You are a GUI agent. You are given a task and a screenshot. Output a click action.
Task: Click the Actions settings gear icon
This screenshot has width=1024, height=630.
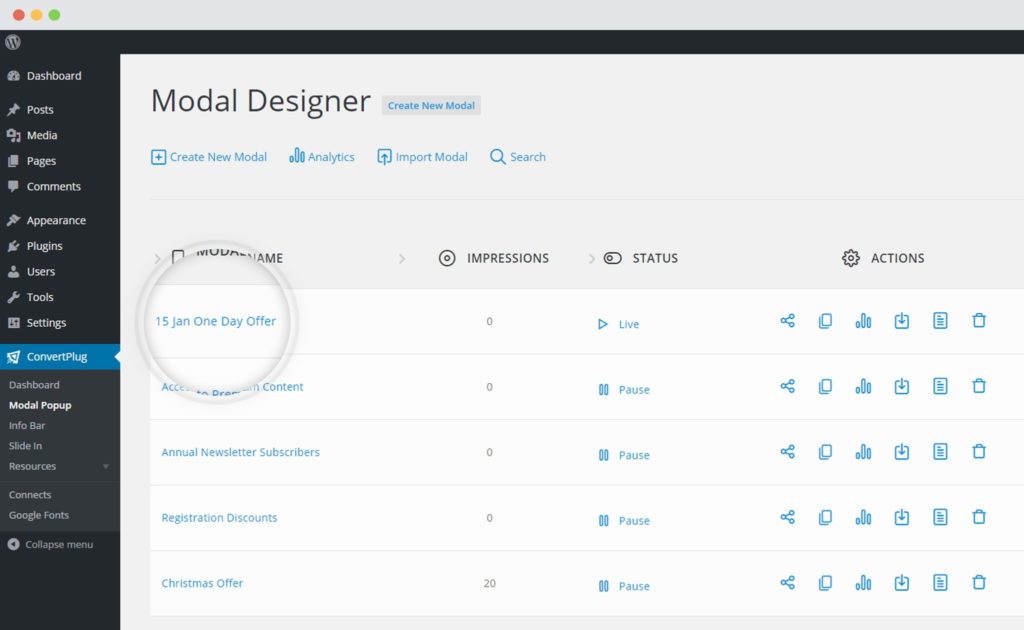[x=851, y=257]
